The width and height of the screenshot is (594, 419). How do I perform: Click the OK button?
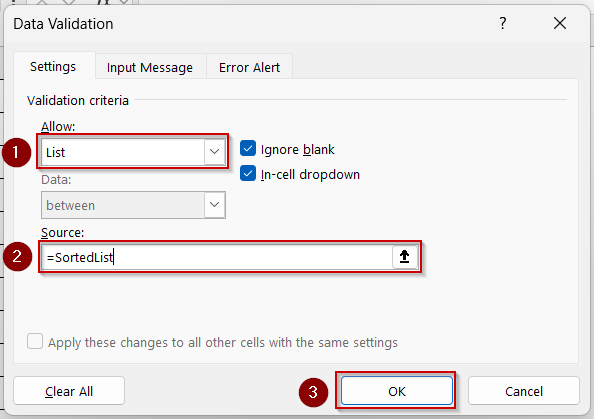point(397,391)
